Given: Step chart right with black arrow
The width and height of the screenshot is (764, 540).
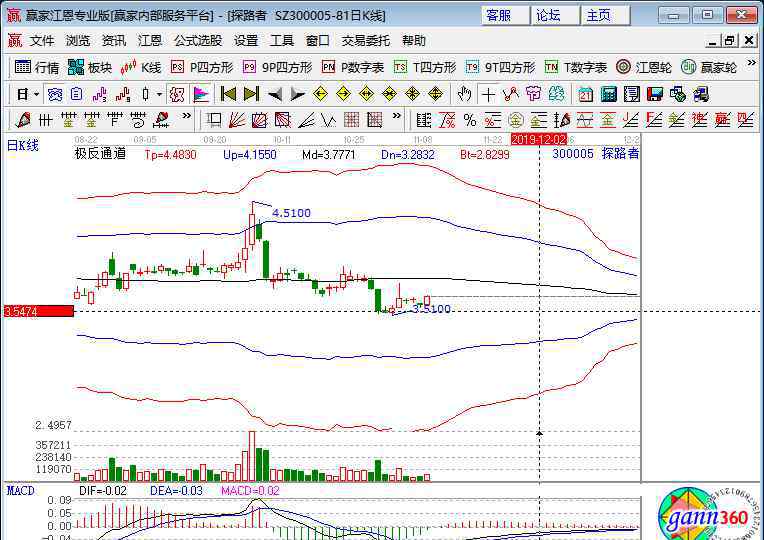Looking at the screenshot, I should 297,94.
